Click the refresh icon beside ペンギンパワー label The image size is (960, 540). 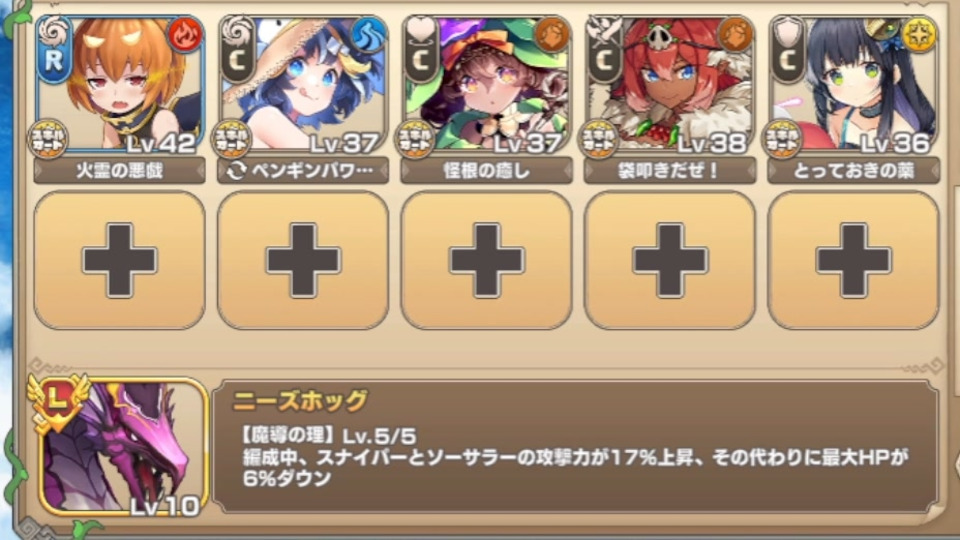tap(236, 171)
